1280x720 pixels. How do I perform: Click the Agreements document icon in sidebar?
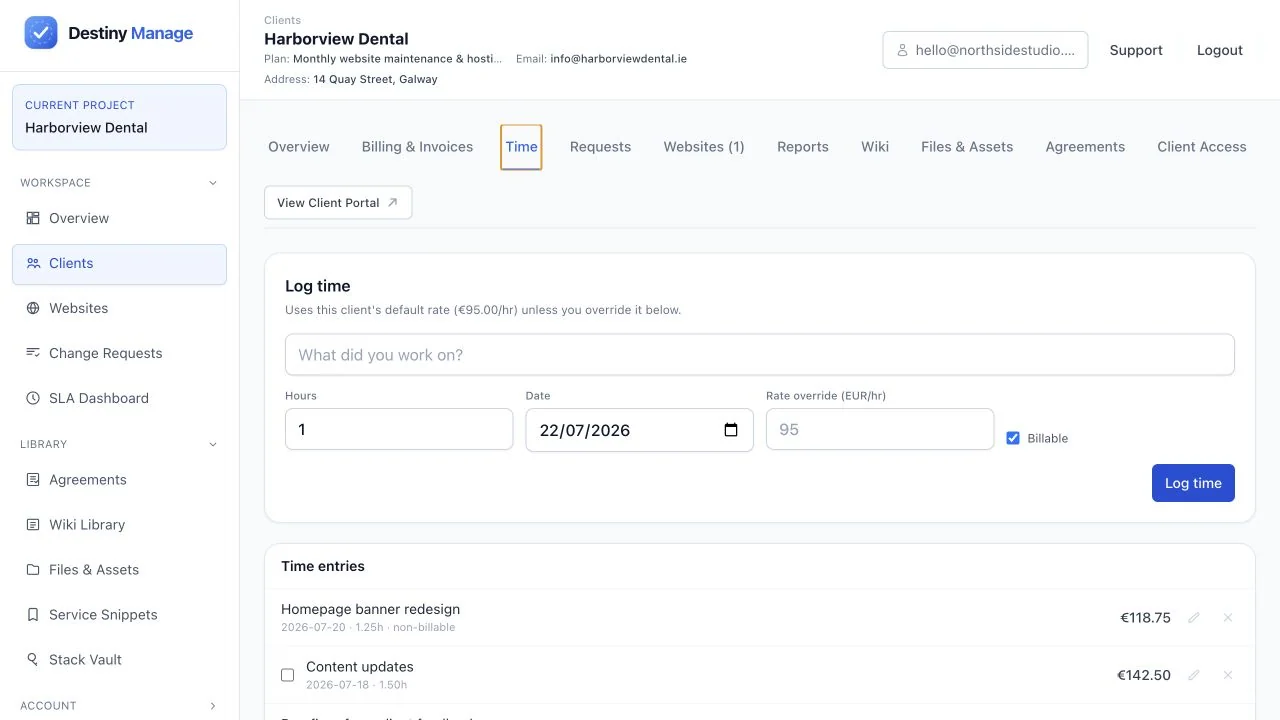point(33,480)
